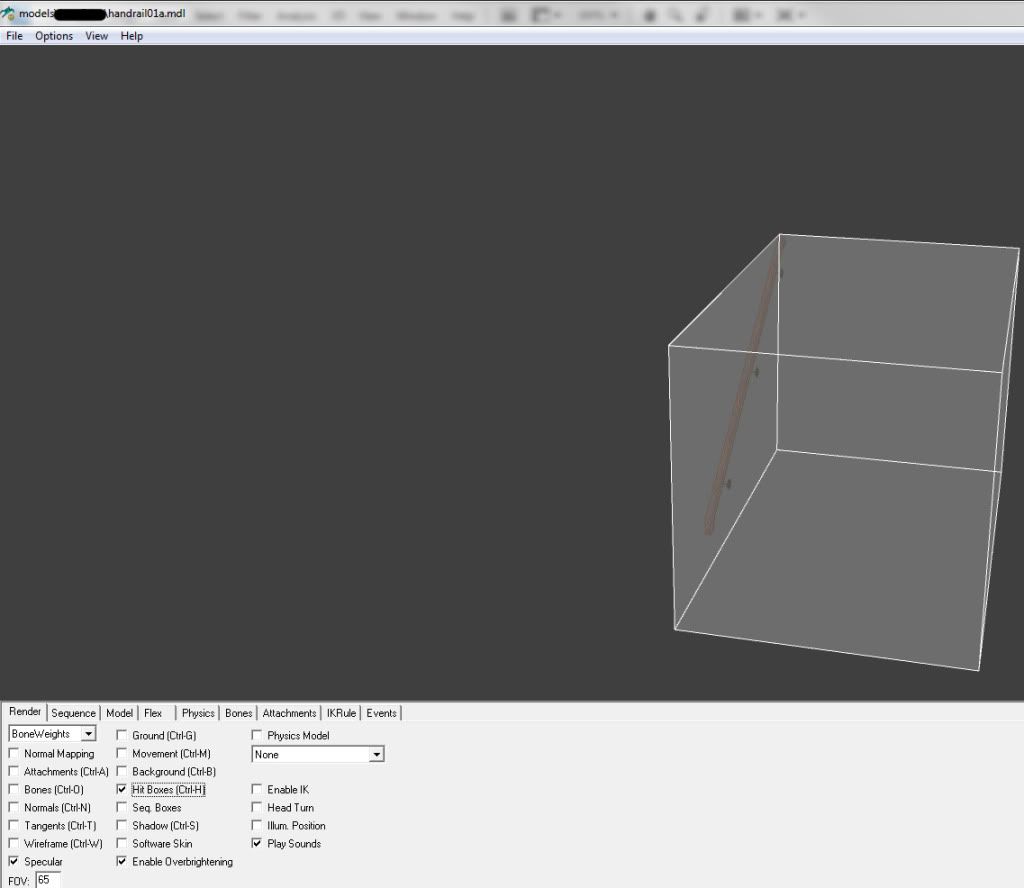Enable the Physics Model checkbox
The image size is (1024, 888).
pos(257,736)
